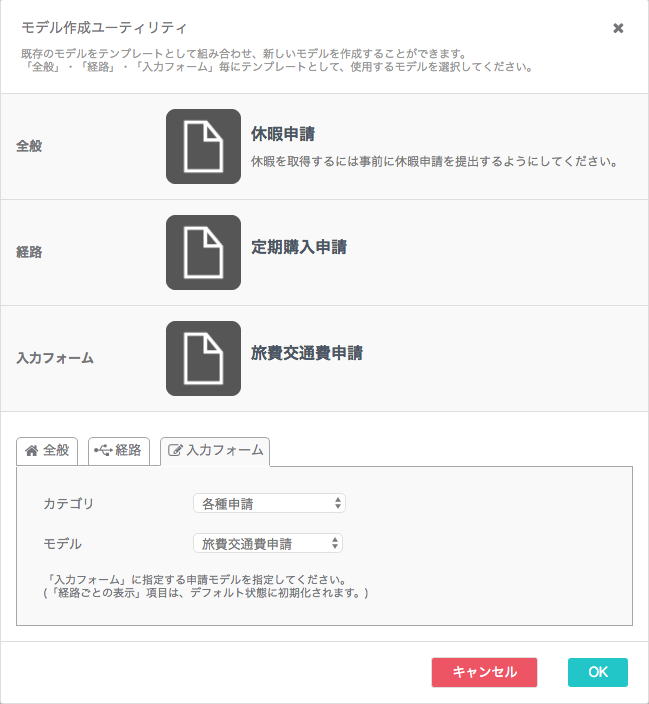Click the document icon for 休暇申請
The width and height of the screenshot is (649, 704).
203,146
